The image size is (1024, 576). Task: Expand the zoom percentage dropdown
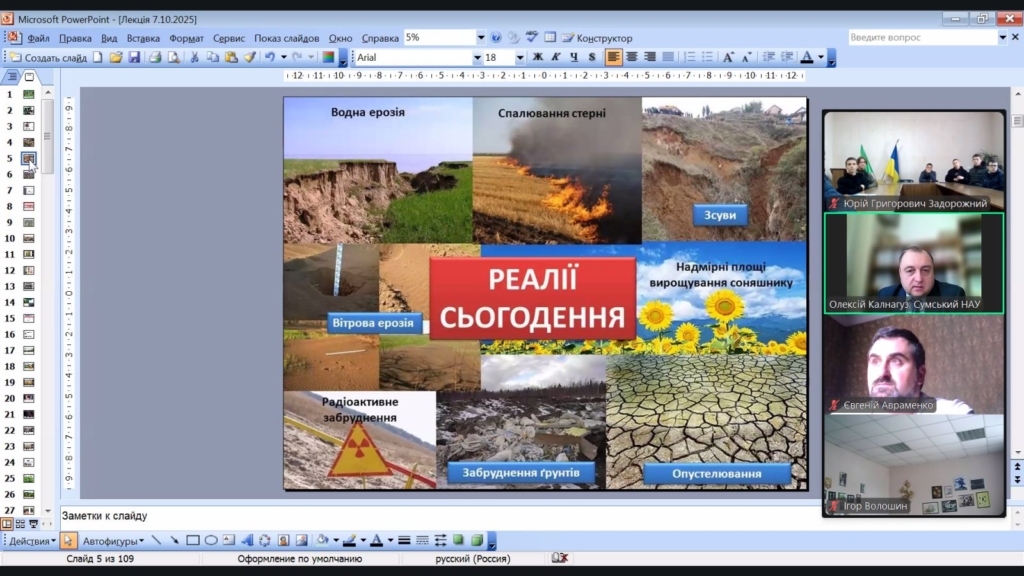[x=481, y=38]
